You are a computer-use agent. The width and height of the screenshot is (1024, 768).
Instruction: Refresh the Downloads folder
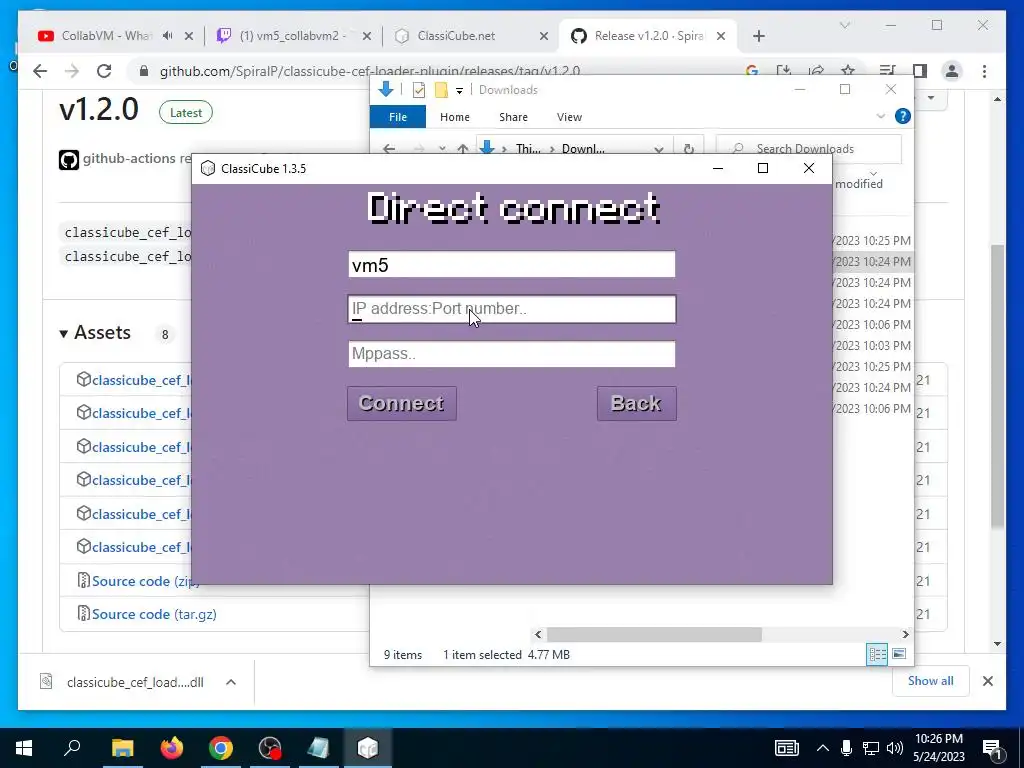pyautogui.click(x=688, y=149)
